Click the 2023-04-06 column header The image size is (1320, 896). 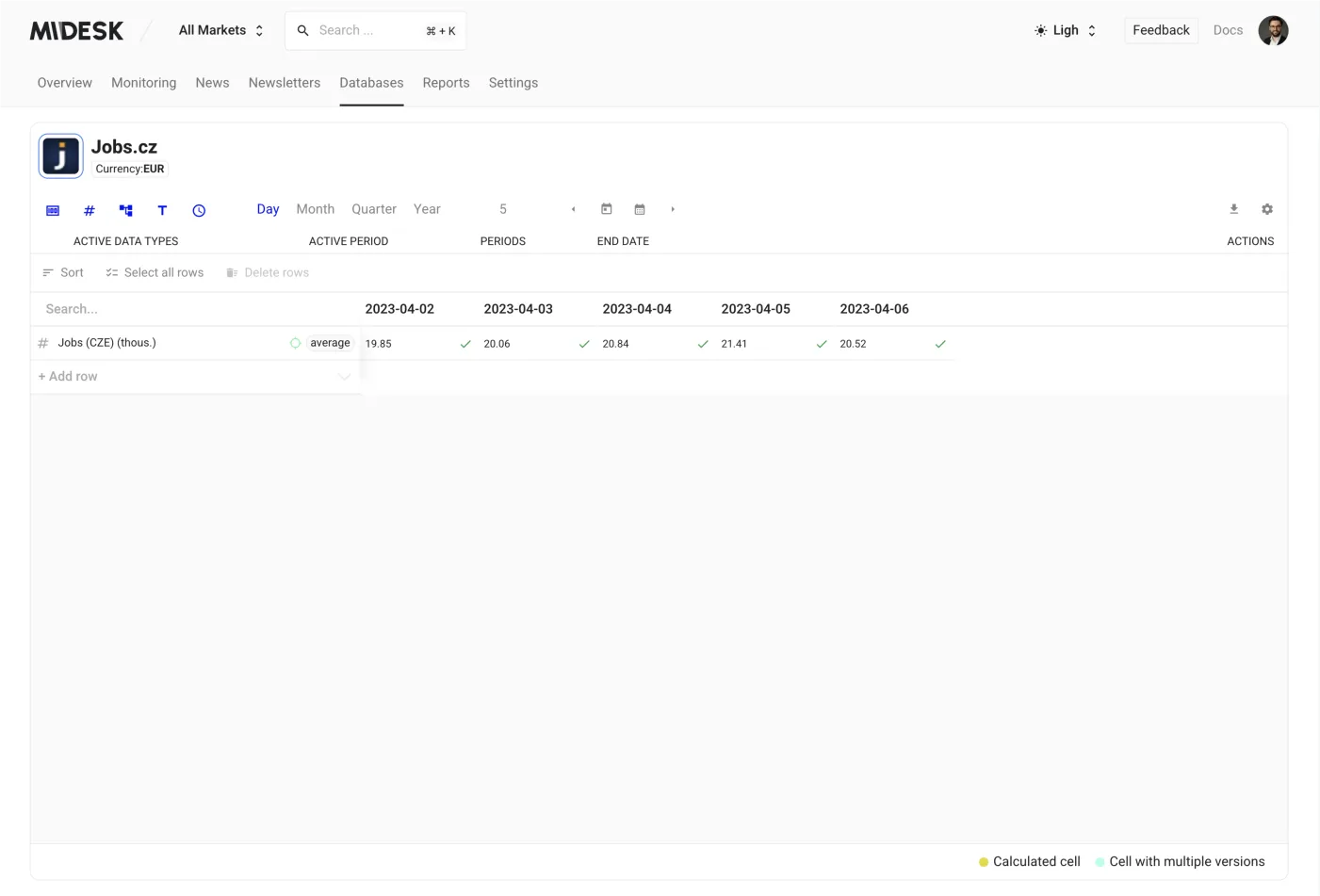click(x=874, y=309)
